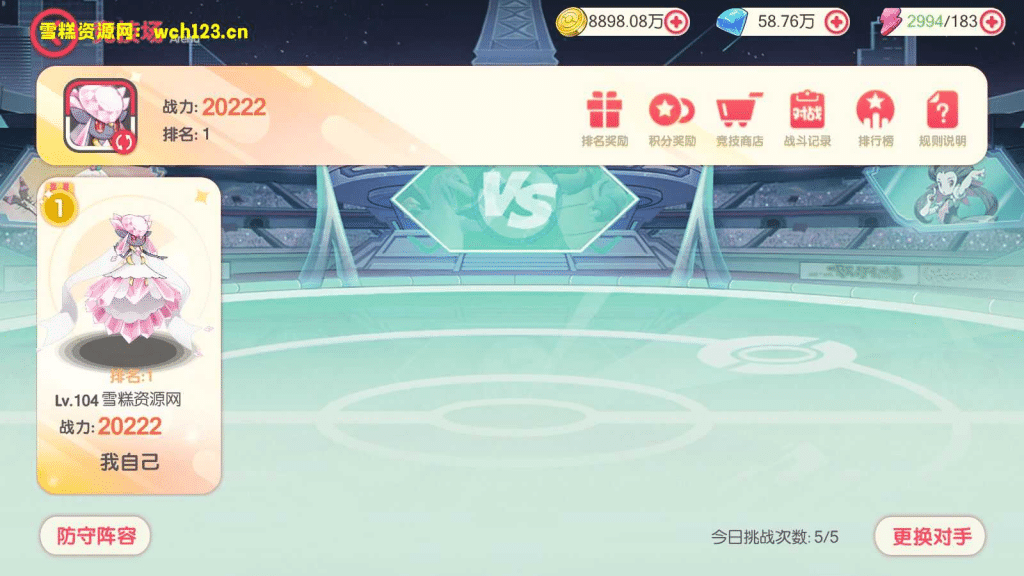Screen dimensions: 1024x576
Task: Click the 防守阵容 button
Action: click(x=95, y=536)
